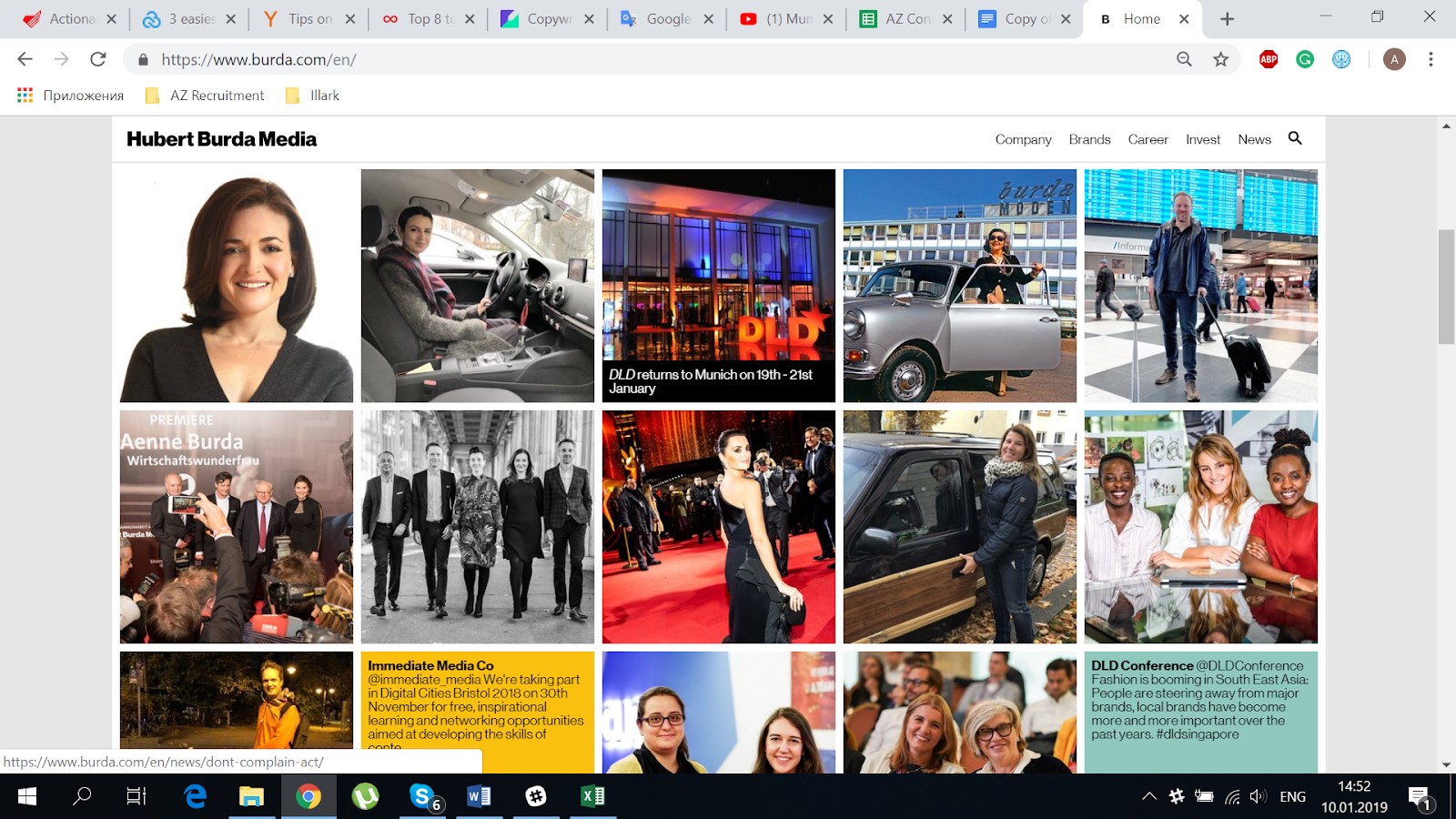Open the Brands menu
The width and height of the screenshot is (1456, 819).
[1089, 139]
